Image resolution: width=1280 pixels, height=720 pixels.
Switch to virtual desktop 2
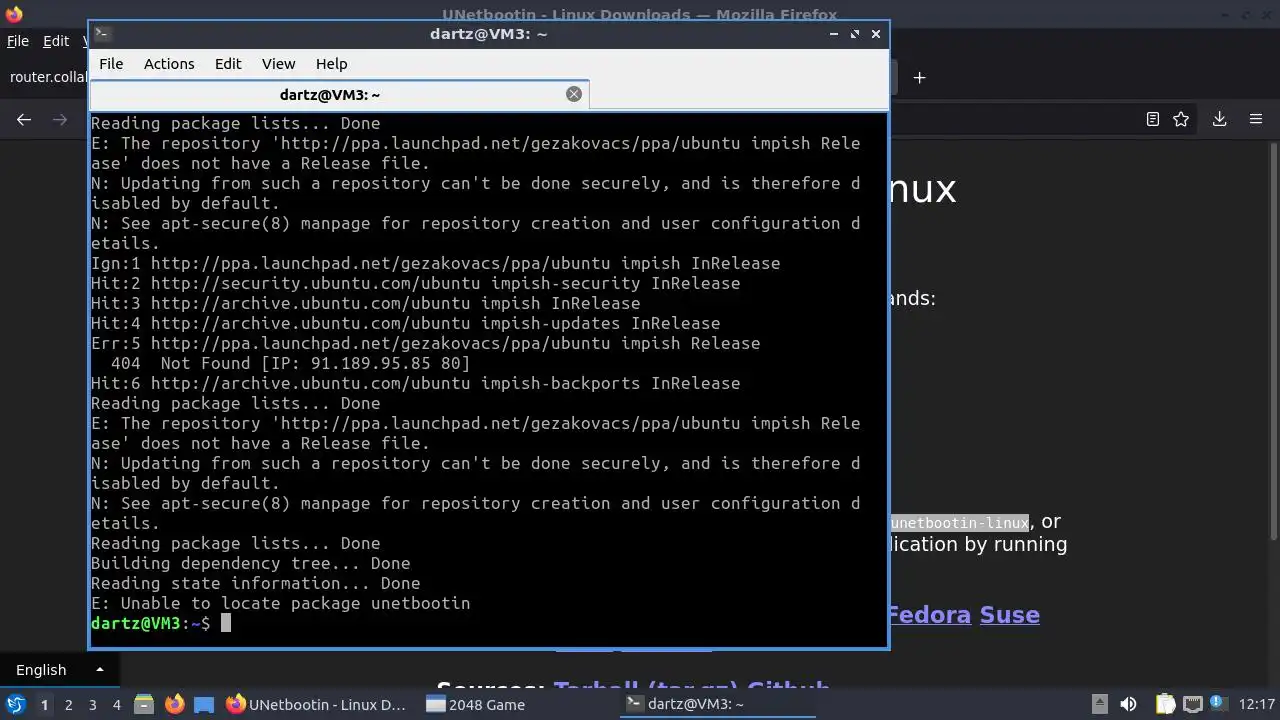coord(68,704)
